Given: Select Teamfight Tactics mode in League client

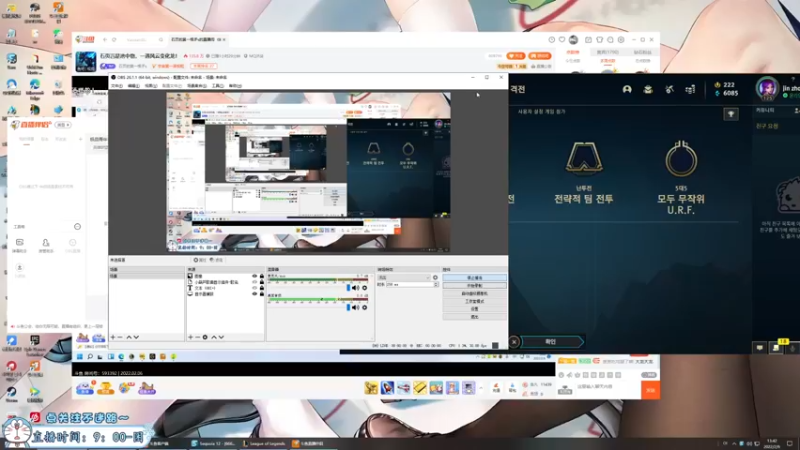Looking at the screenshot, I should (584, 173).
